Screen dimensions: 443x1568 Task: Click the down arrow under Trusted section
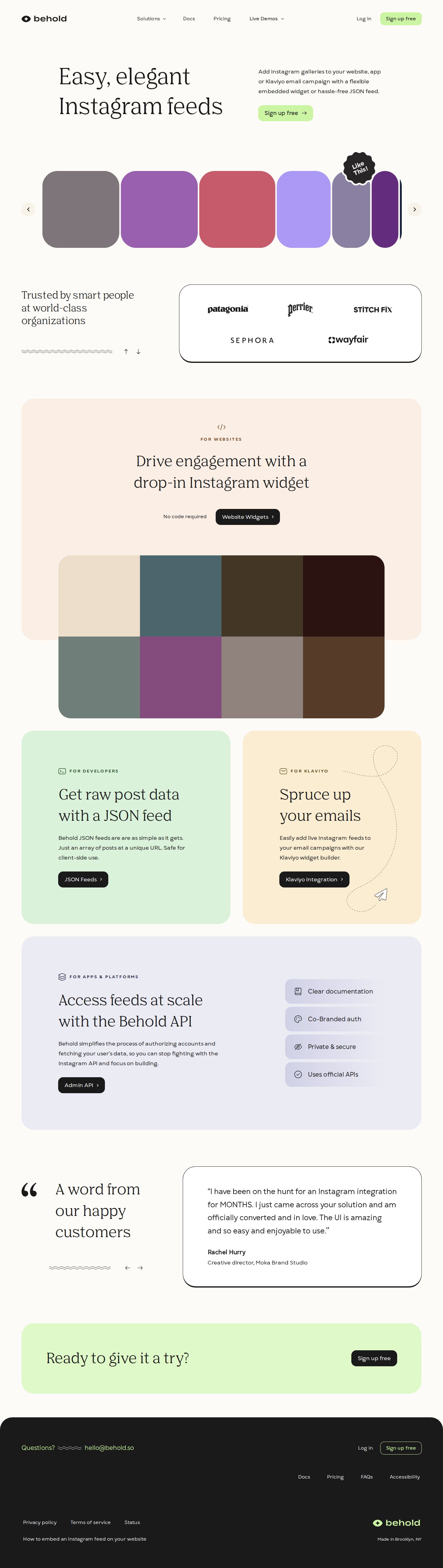(138, 351)
